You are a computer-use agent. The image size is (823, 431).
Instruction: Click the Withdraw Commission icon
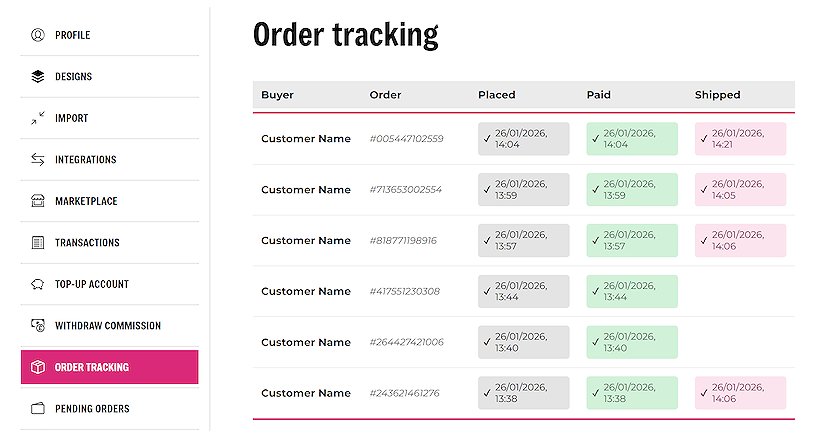(x=38, y=326)
